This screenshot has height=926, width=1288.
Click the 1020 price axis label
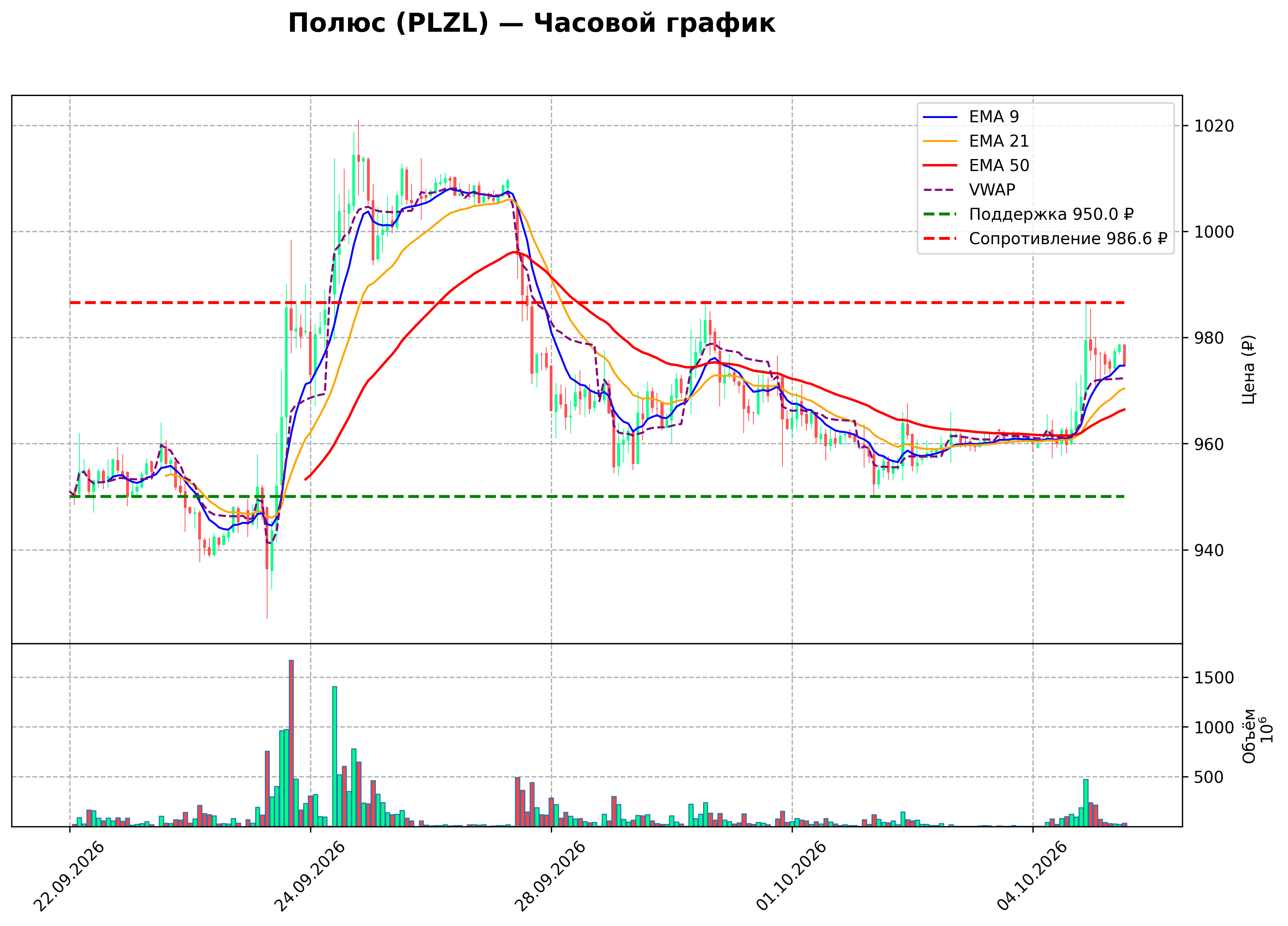coord(1214,126)
